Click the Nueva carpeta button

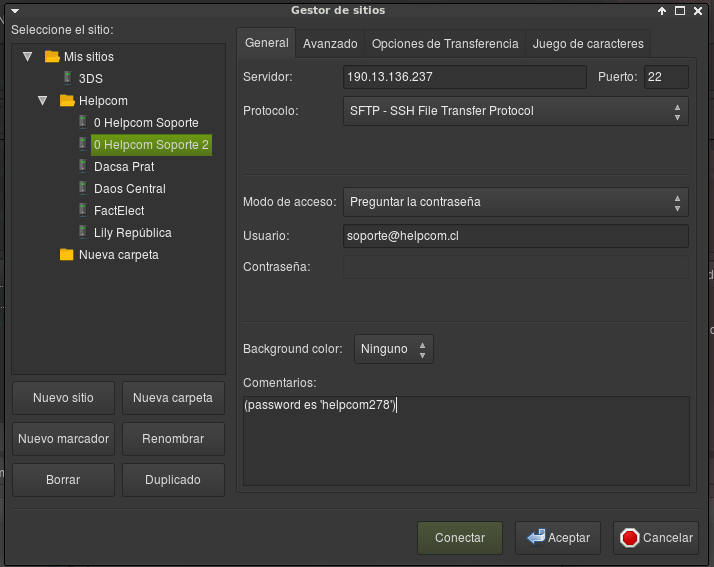tap(173, 398)
